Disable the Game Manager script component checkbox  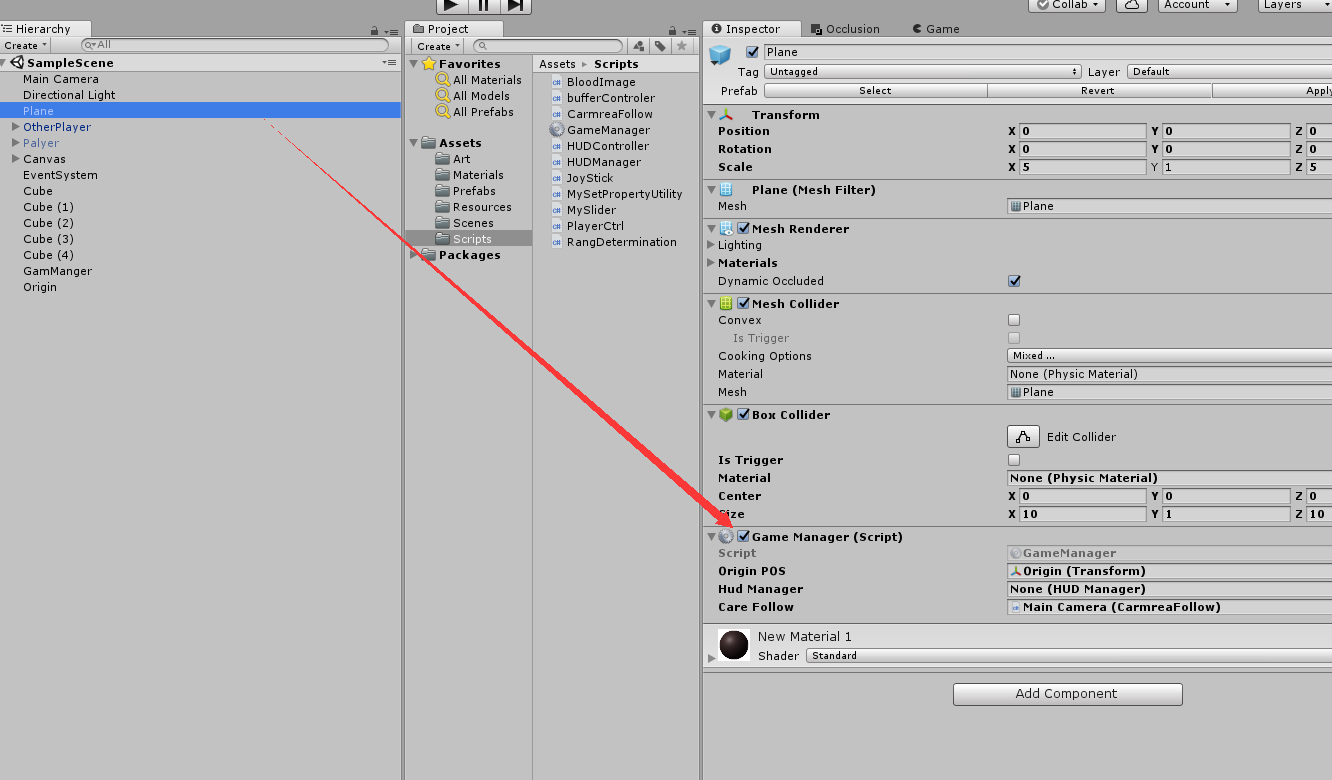(x=742, y=536)
